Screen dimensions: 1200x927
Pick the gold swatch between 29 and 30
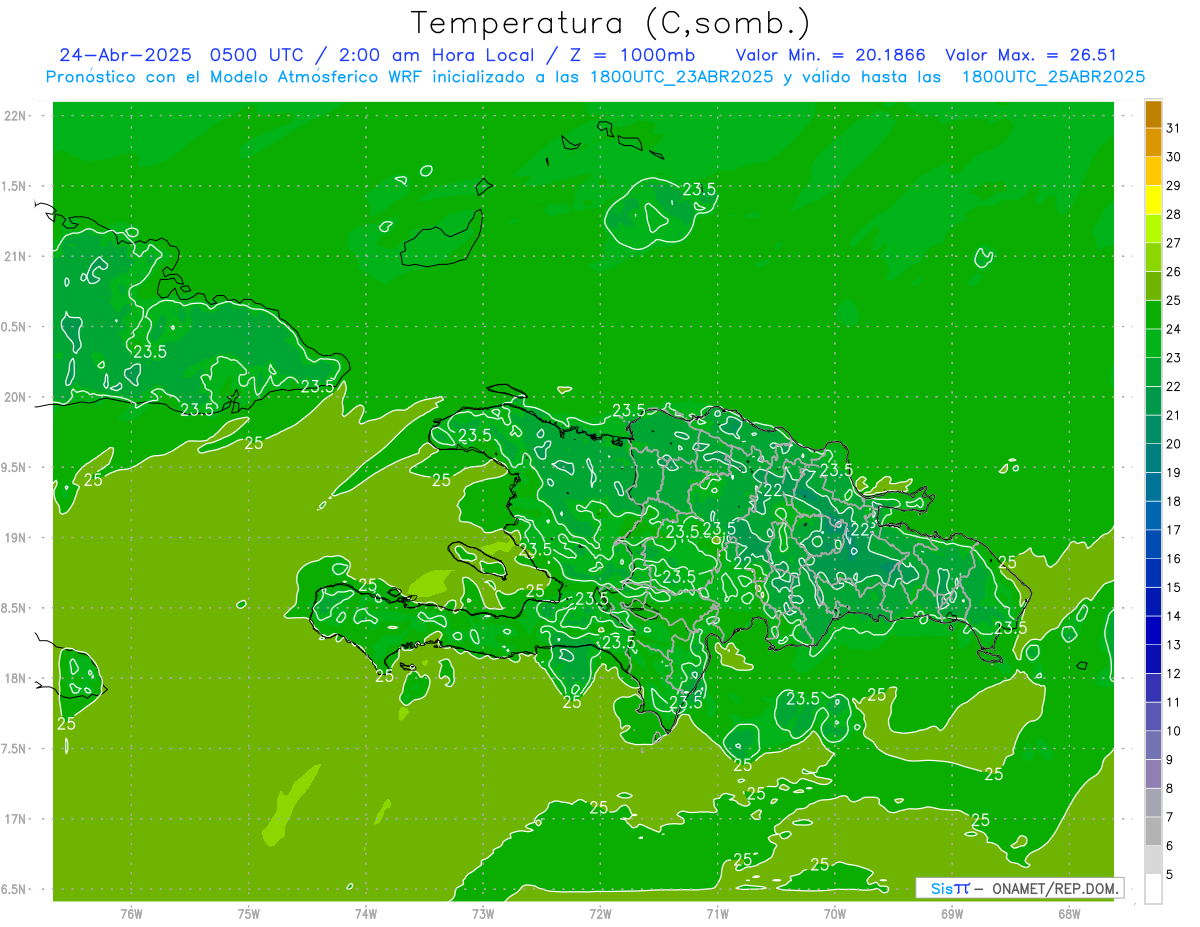[x=1153, y=171]
